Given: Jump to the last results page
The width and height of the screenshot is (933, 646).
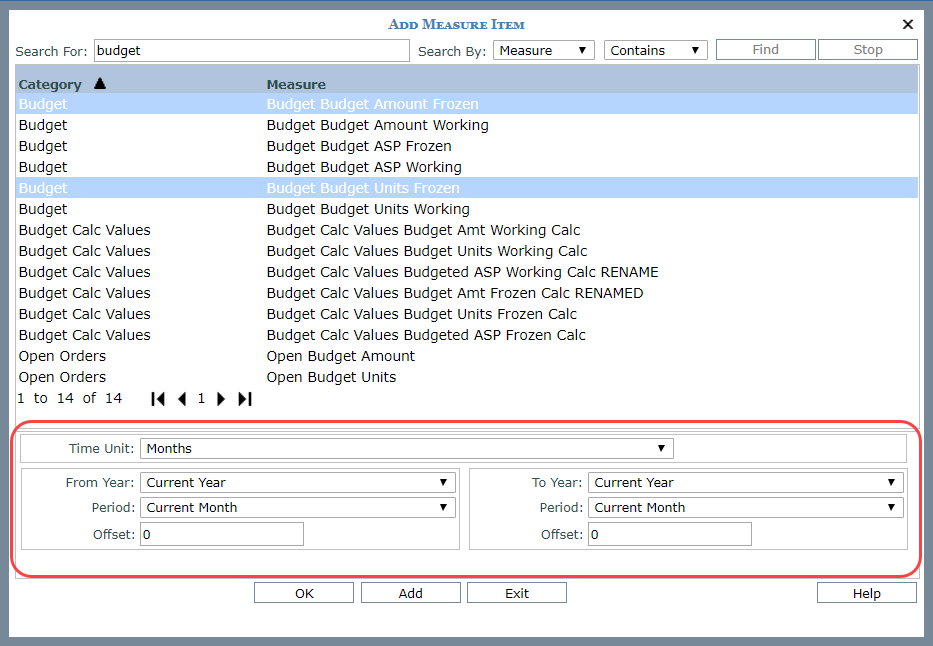Looking at the screenshot, I should tap(245, 399).
